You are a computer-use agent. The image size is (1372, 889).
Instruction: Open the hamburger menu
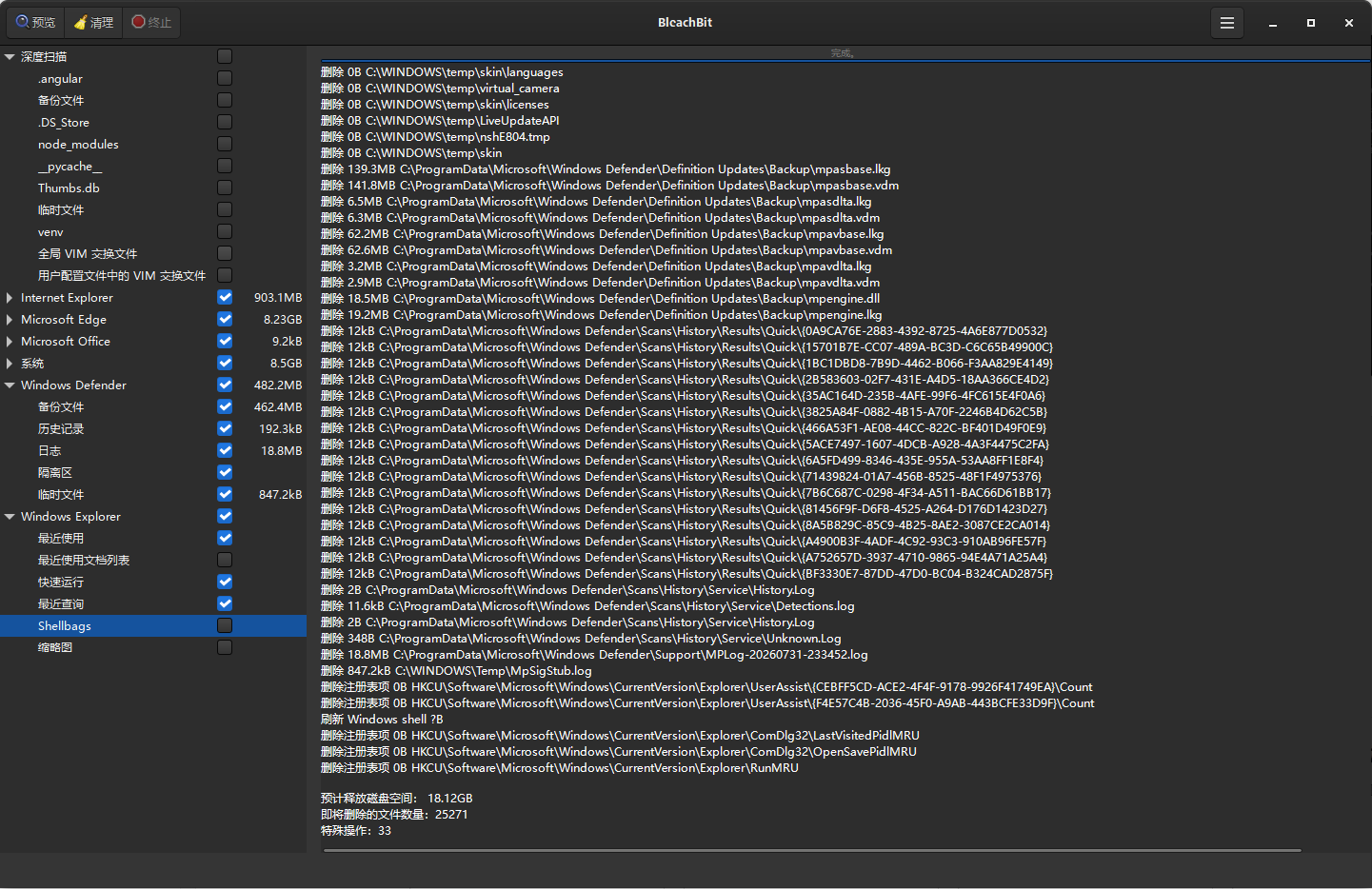[1227, 23]
